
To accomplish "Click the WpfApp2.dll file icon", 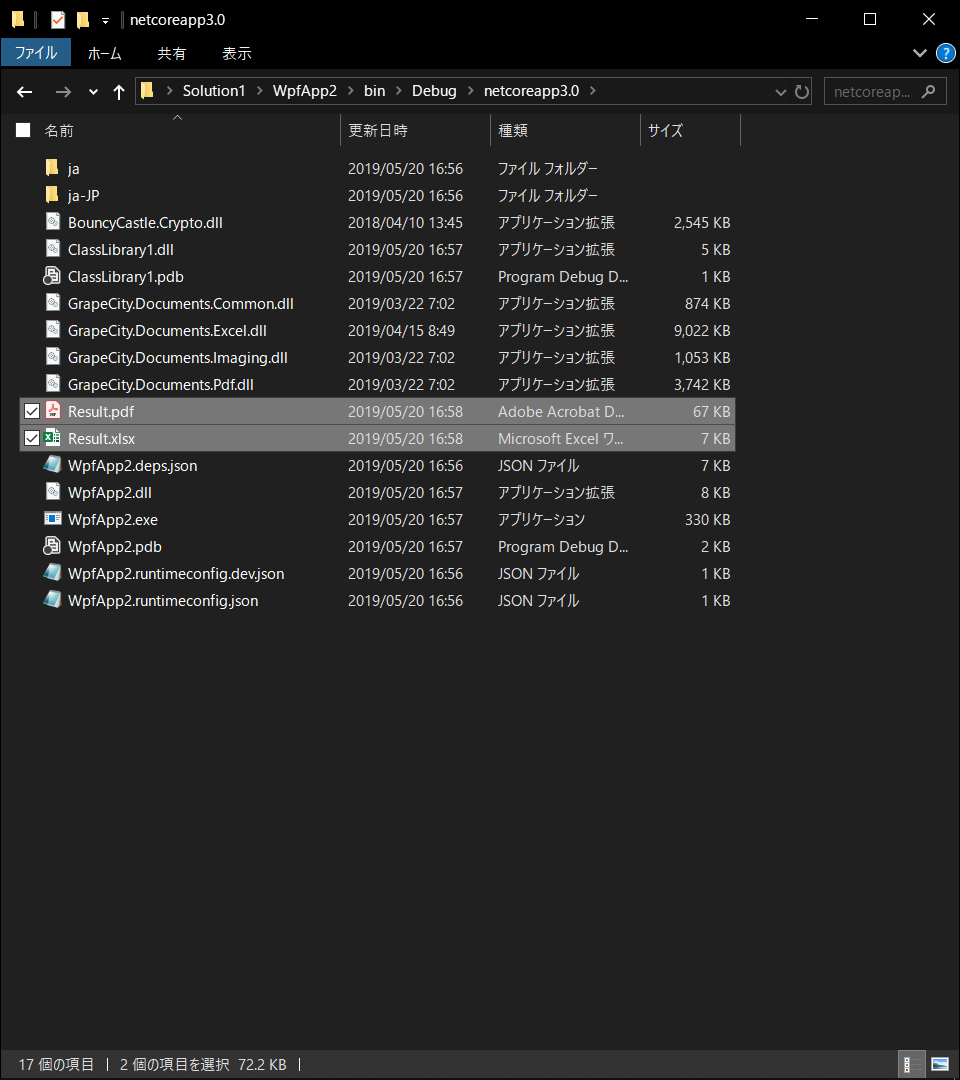I will [x=52, y=492].
